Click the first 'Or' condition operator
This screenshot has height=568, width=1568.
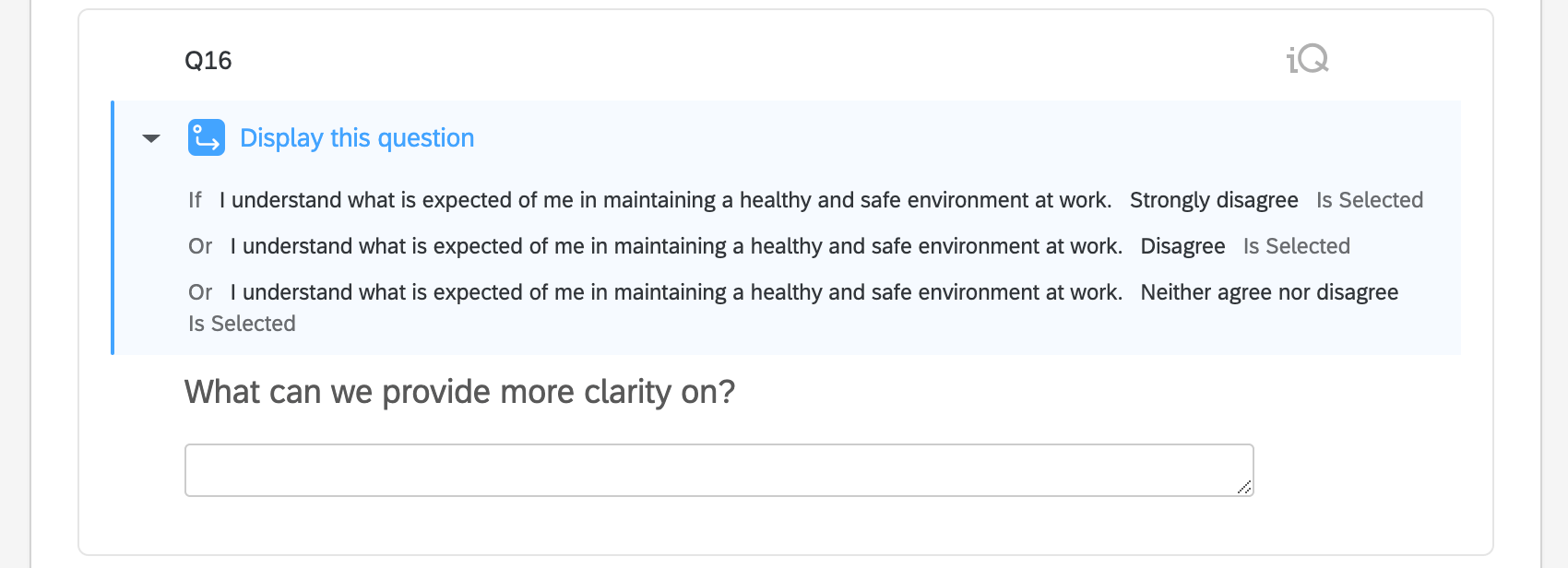[x=200, y=246]
